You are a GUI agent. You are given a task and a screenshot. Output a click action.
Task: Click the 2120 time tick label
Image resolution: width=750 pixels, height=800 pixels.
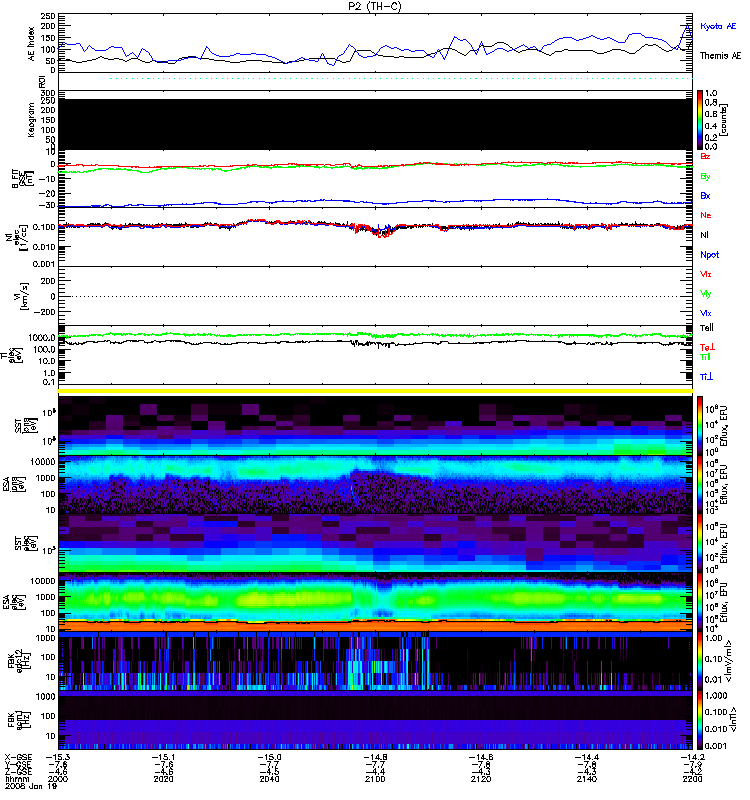pyautogui.click(x=481, y=779)
